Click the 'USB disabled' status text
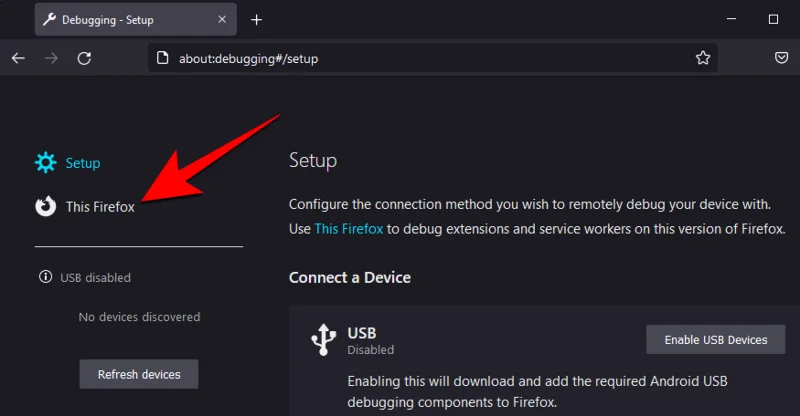The height and width of the screenshot is (416, 800). tap(95, 278)
